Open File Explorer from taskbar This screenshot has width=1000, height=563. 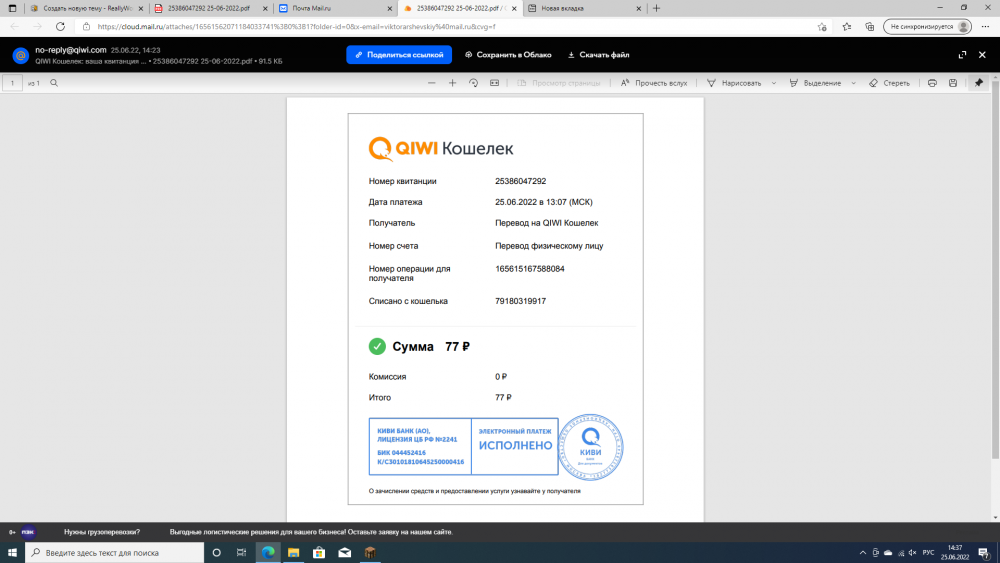tap(293, 553)
